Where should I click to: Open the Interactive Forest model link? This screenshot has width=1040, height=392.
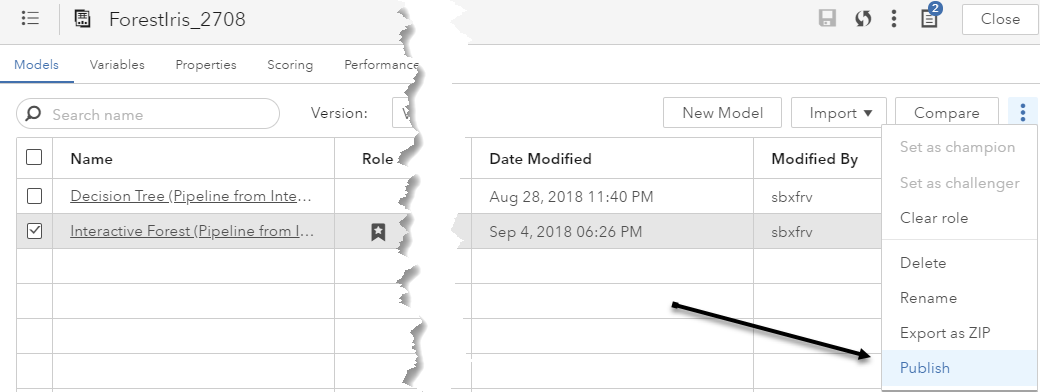(192, 231)
